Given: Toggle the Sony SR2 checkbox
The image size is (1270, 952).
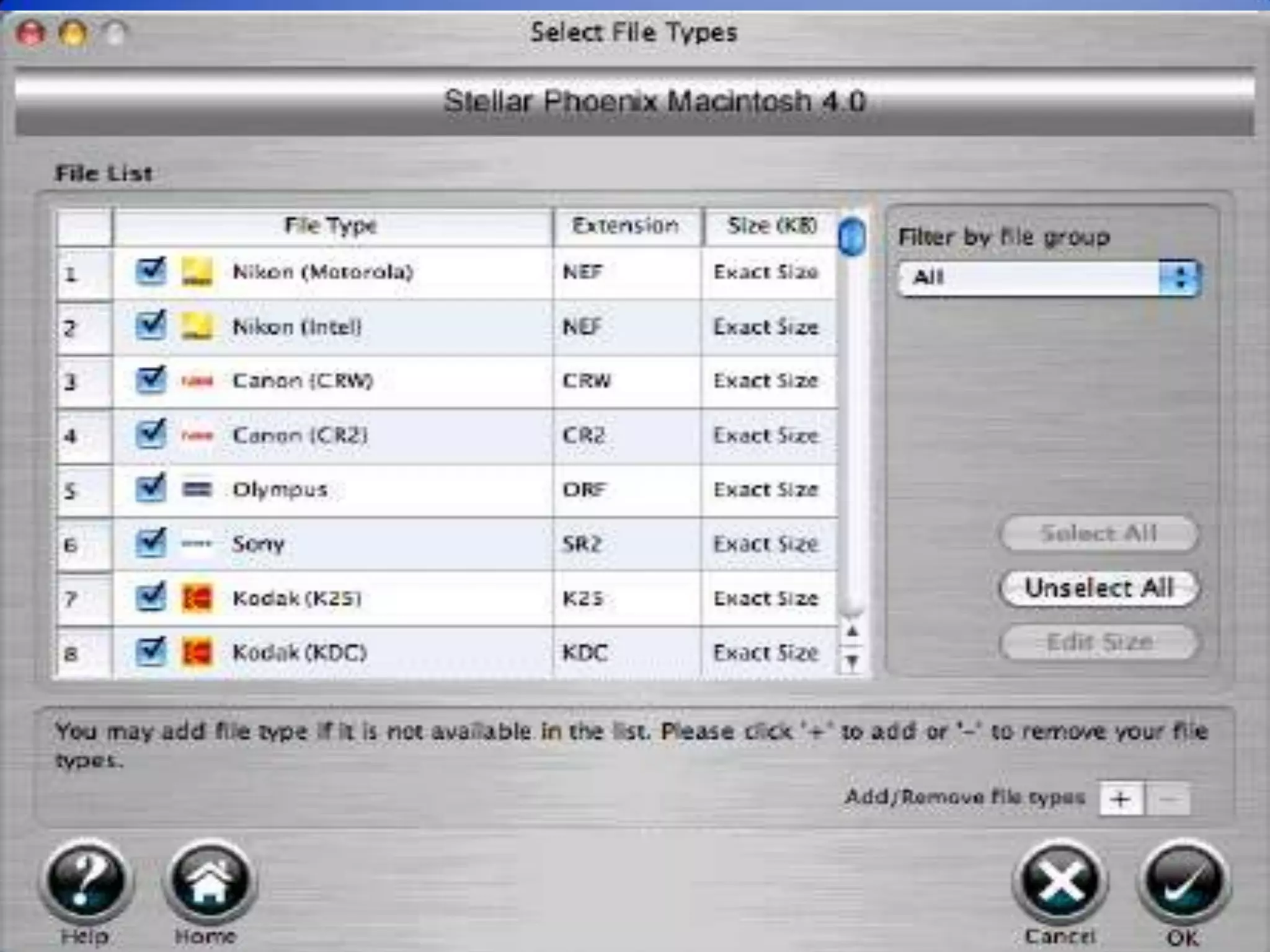Looking at the screenshot, I should (151, 544).
